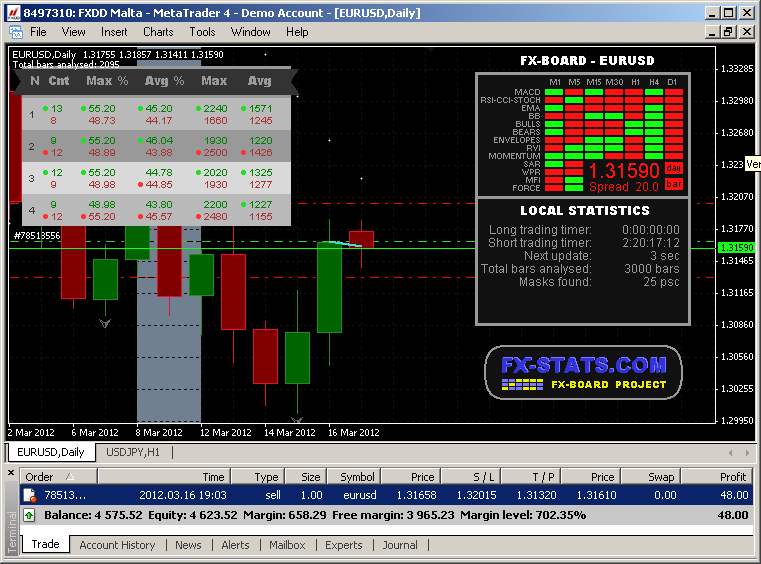This screenshot has height=564, width=761.
Task: Sort orders by the Profit column header
Action: tap(717, 477)
